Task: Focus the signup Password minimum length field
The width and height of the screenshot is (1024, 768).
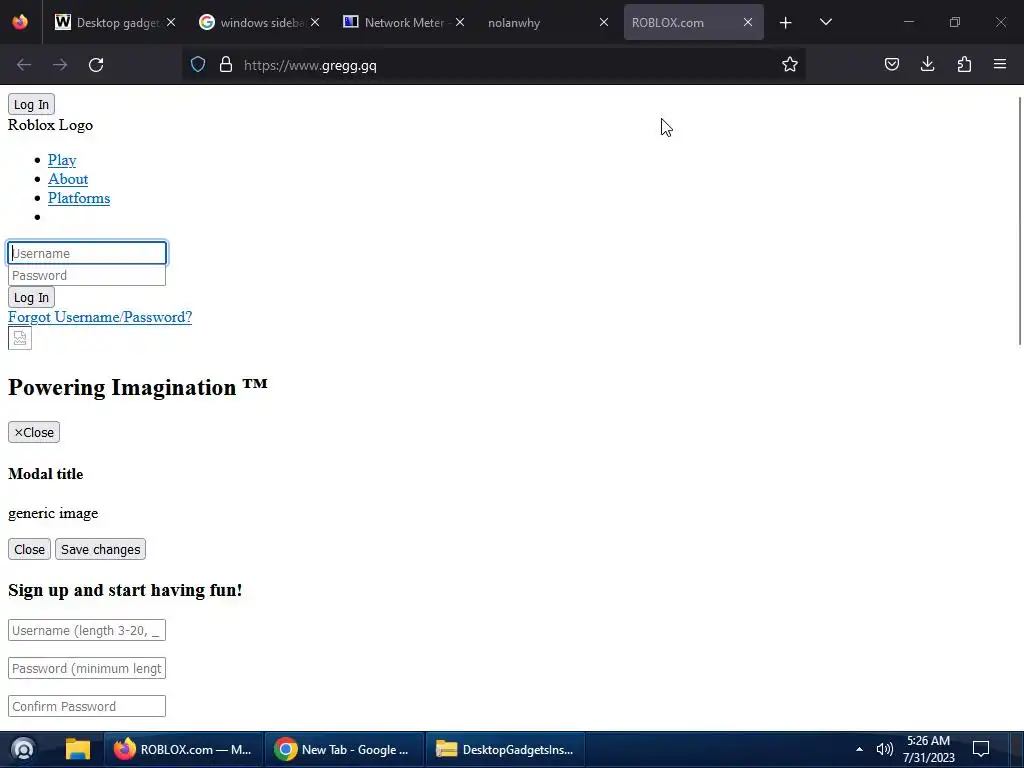Action: pyautogui.click(x=87, y=668)
